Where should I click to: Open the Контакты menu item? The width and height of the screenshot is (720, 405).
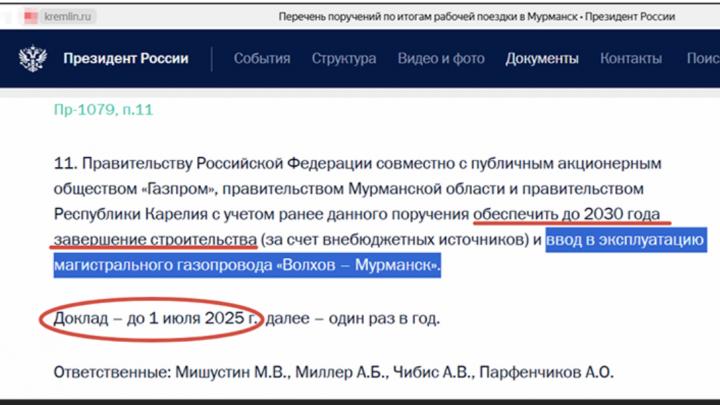click(x=631, y=58)
